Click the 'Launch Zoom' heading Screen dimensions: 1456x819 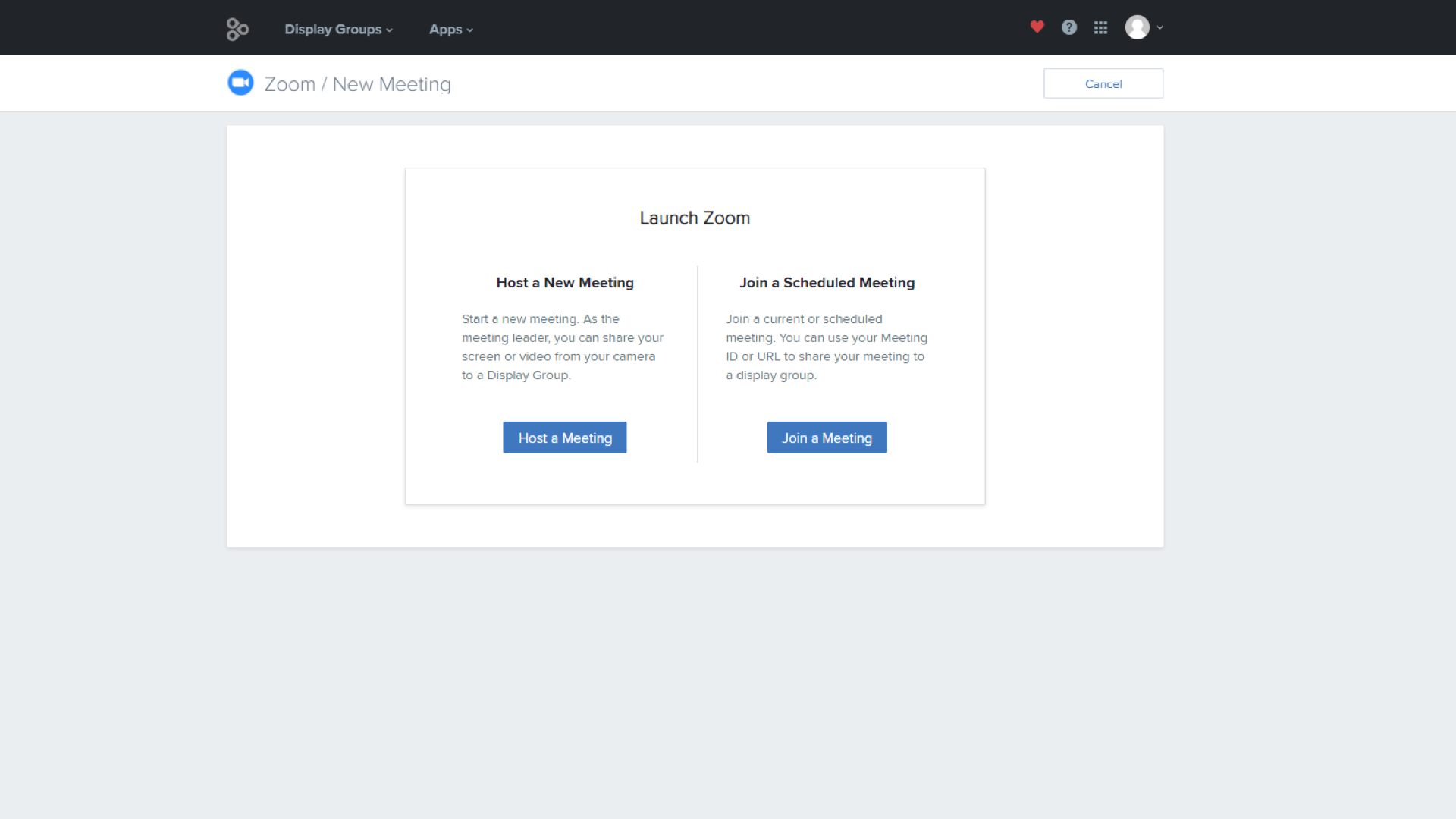[x=695, y=218]
